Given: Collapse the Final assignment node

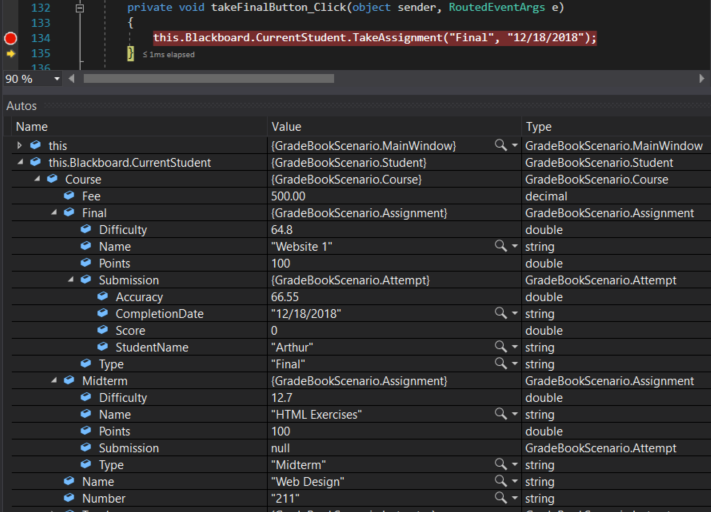Looking at the screenshot, I should tap(54, 212).
